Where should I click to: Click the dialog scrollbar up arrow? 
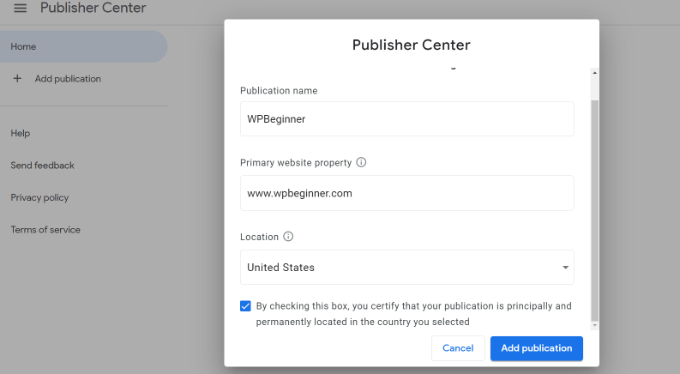tap(595, 73)
